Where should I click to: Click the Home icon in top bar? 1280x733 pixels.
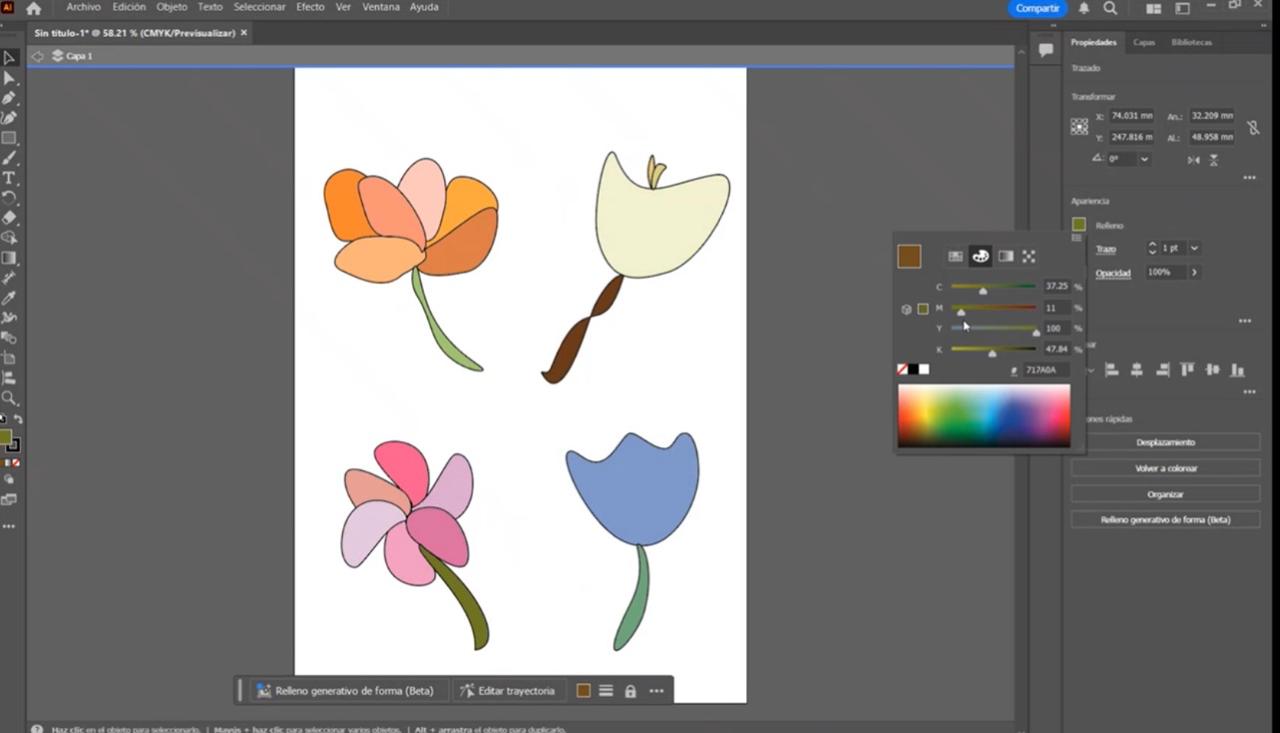coord(33,8)
